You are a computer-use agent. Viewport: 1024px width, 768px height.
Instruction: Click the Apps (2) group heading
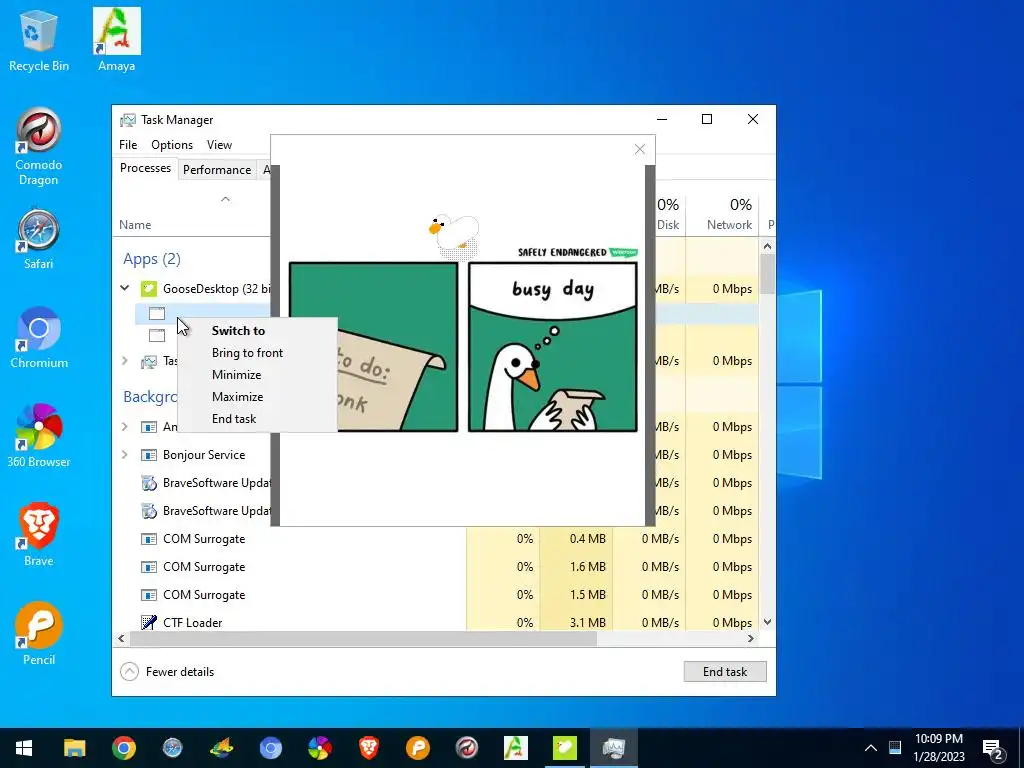coord(152,259)
